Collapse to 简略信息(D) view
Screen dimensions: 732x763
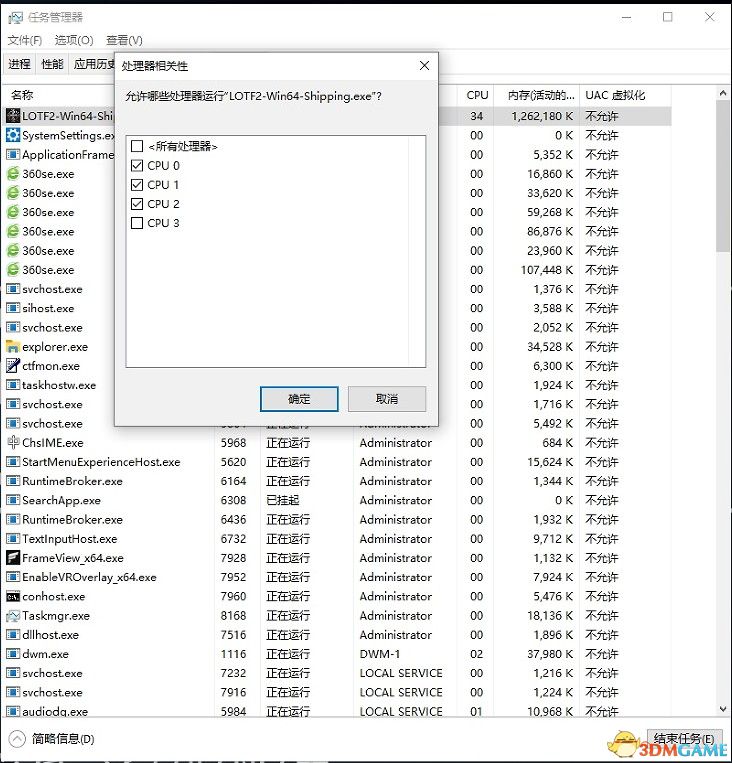point(52,739)
